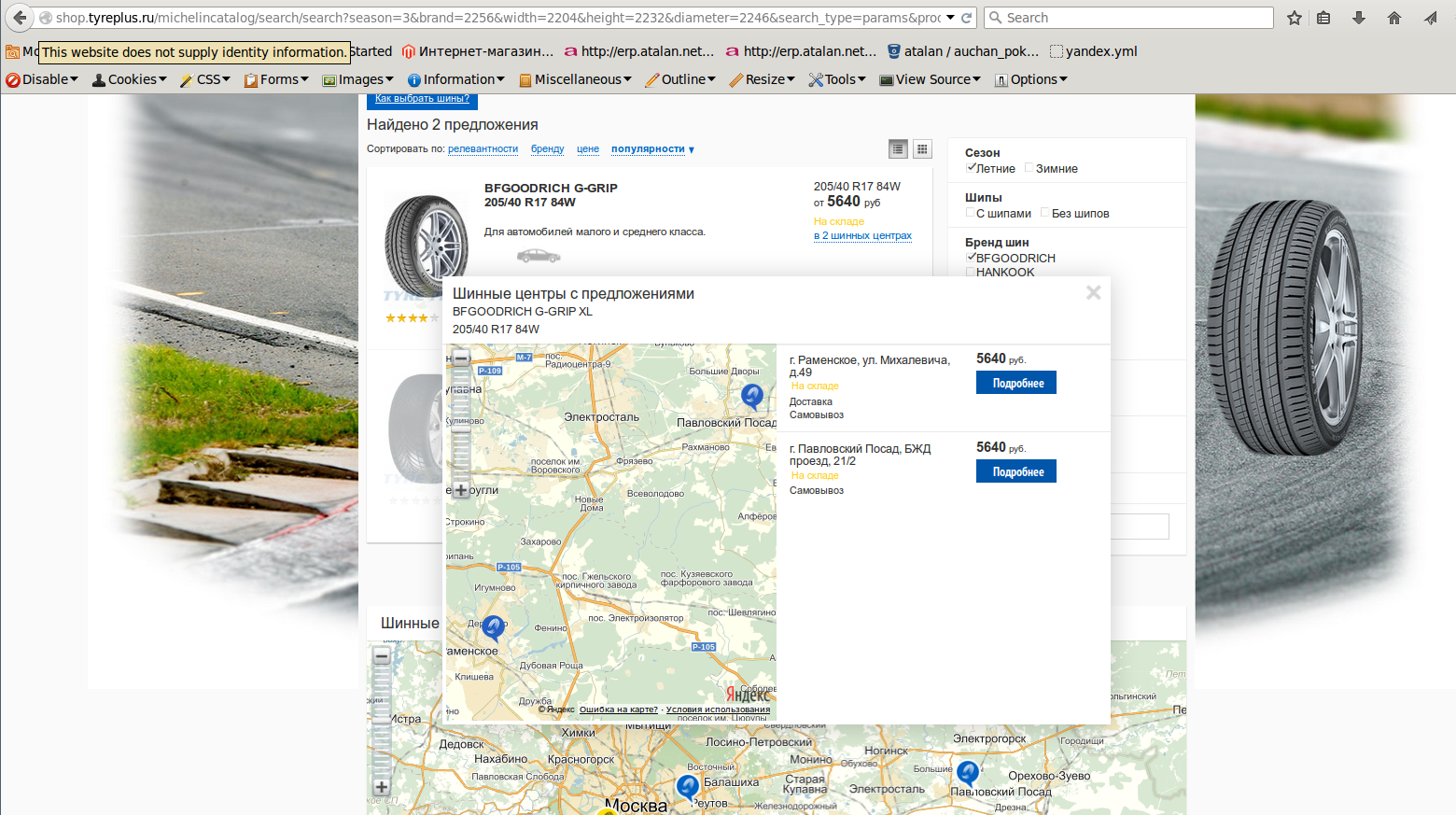Image resolution: width=1456 pixels, height=815 pixels.
Task: Click the Balashikha marker on bottom map
Action: [x=688, y=788]
